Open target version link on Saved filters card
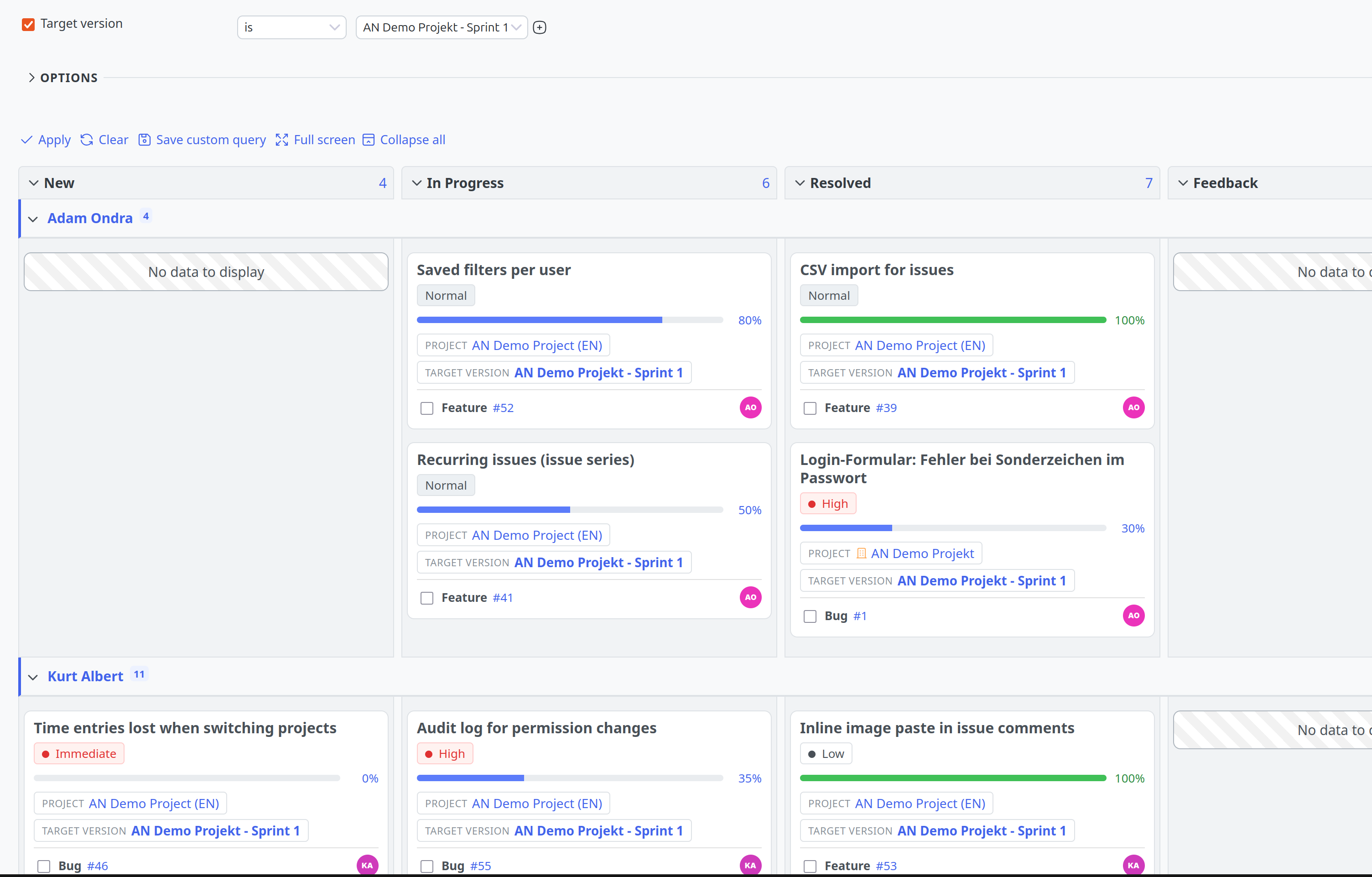This screenshot has height=877, width=1372. [598, 373]
